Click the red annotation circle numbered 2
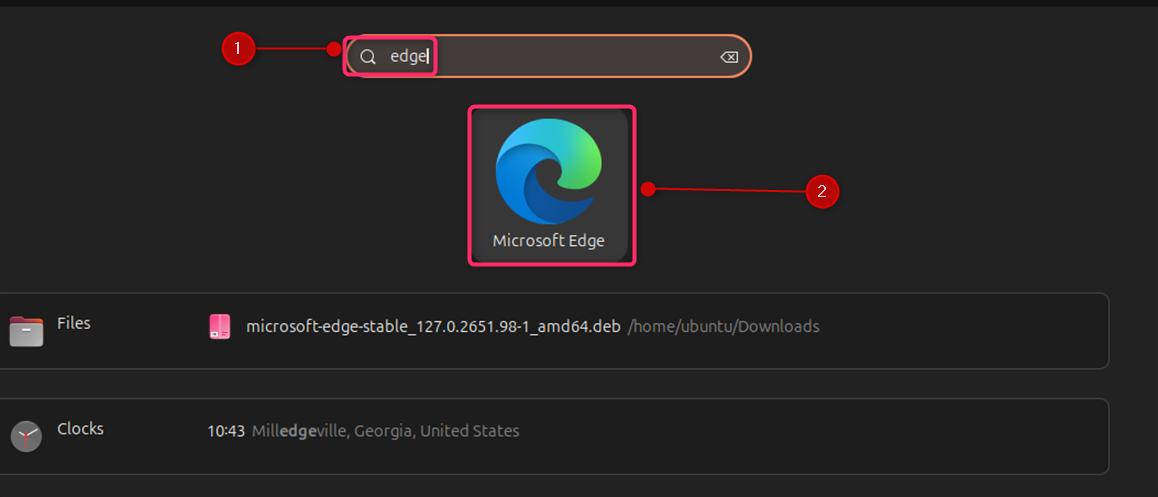 point(822,192)
